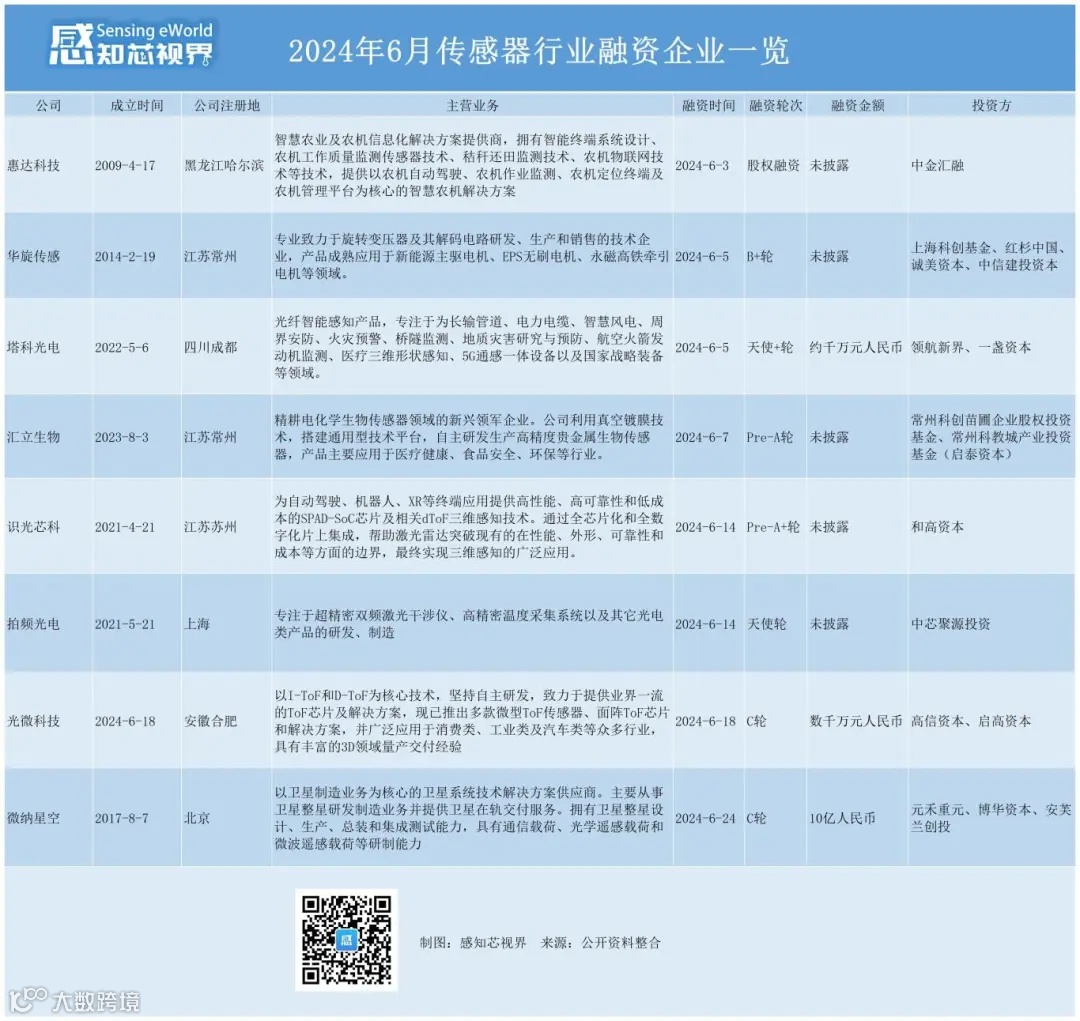Select company name 汇立生物

tap(34, 437)
